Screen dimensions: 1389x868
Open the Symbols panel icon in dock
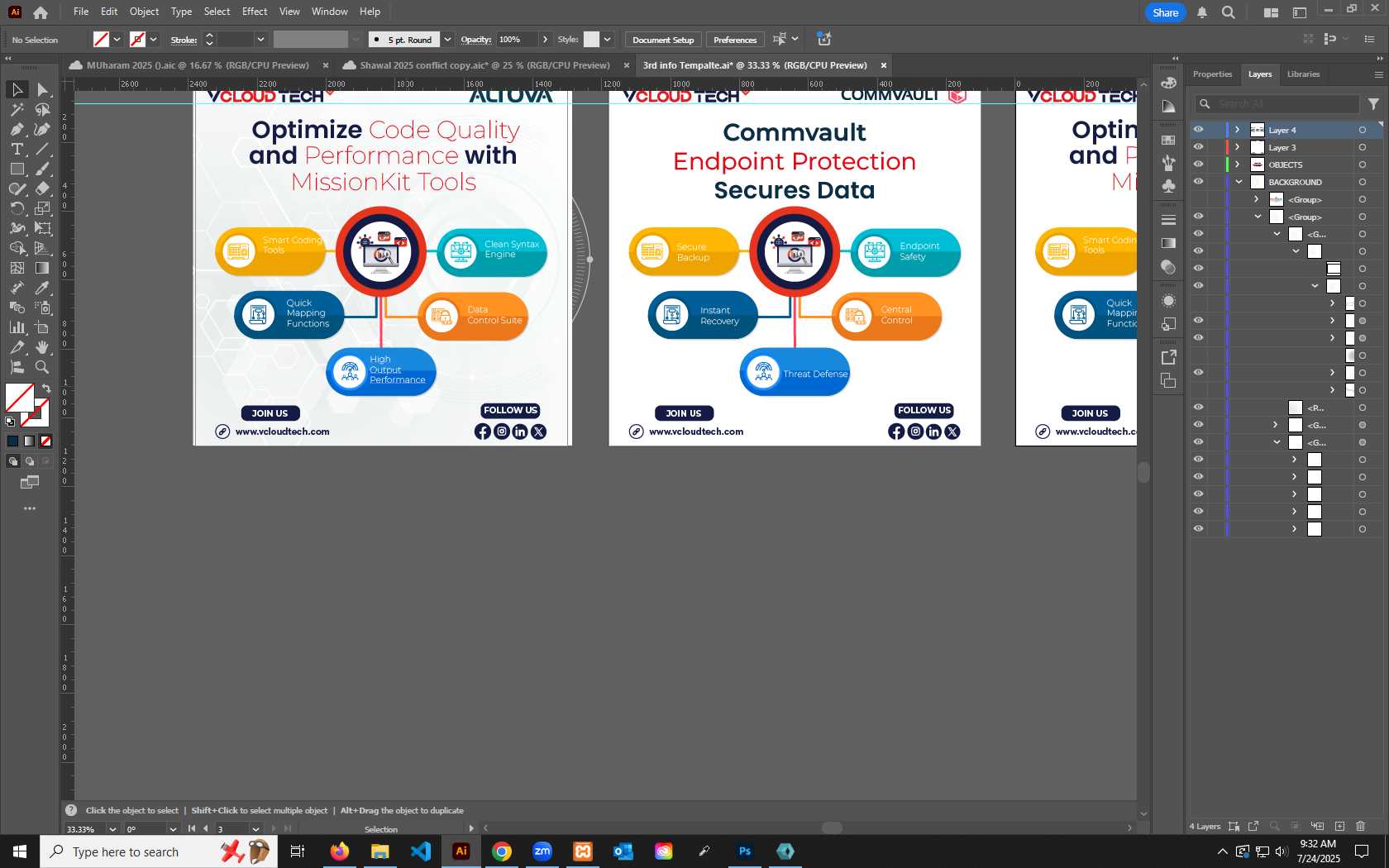tap(1168, 186)
